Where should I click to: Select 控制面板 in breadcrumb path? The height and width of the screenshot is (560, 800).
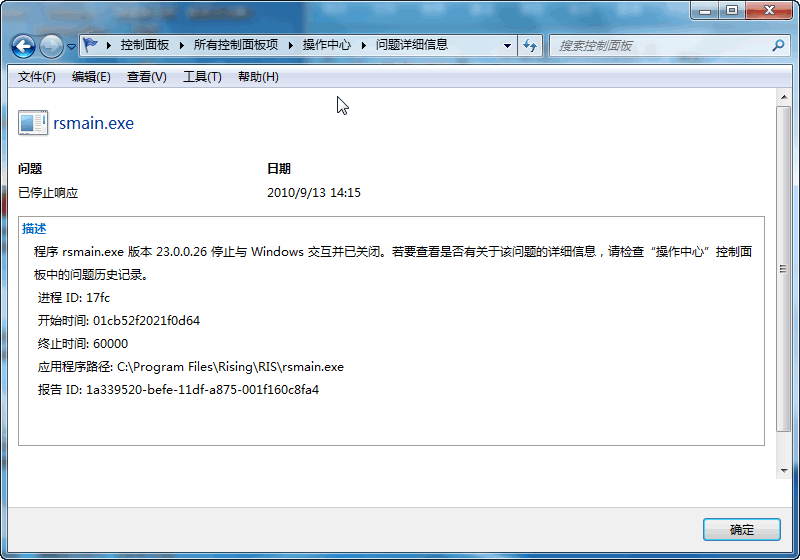click(144, 45)
